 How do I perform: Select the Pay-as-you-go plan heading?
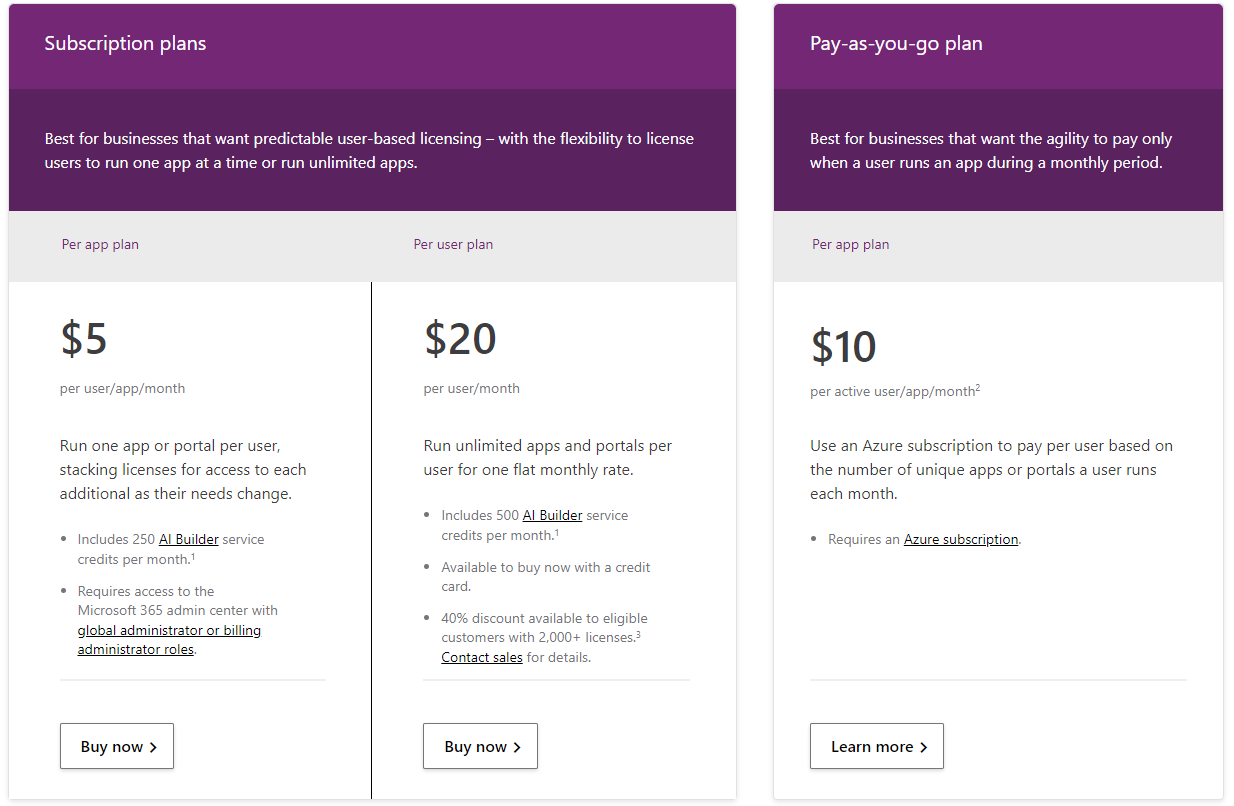pyautogui.click(x=896, y=44)
